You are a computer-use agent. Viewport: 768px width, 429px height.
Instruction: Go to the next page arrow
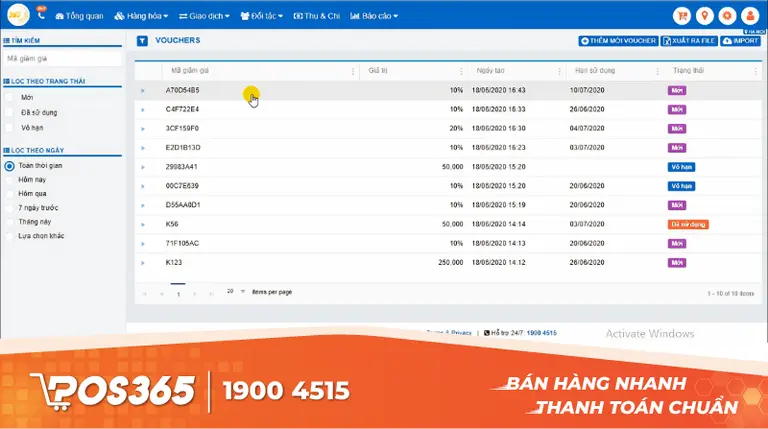click(195, 294)
